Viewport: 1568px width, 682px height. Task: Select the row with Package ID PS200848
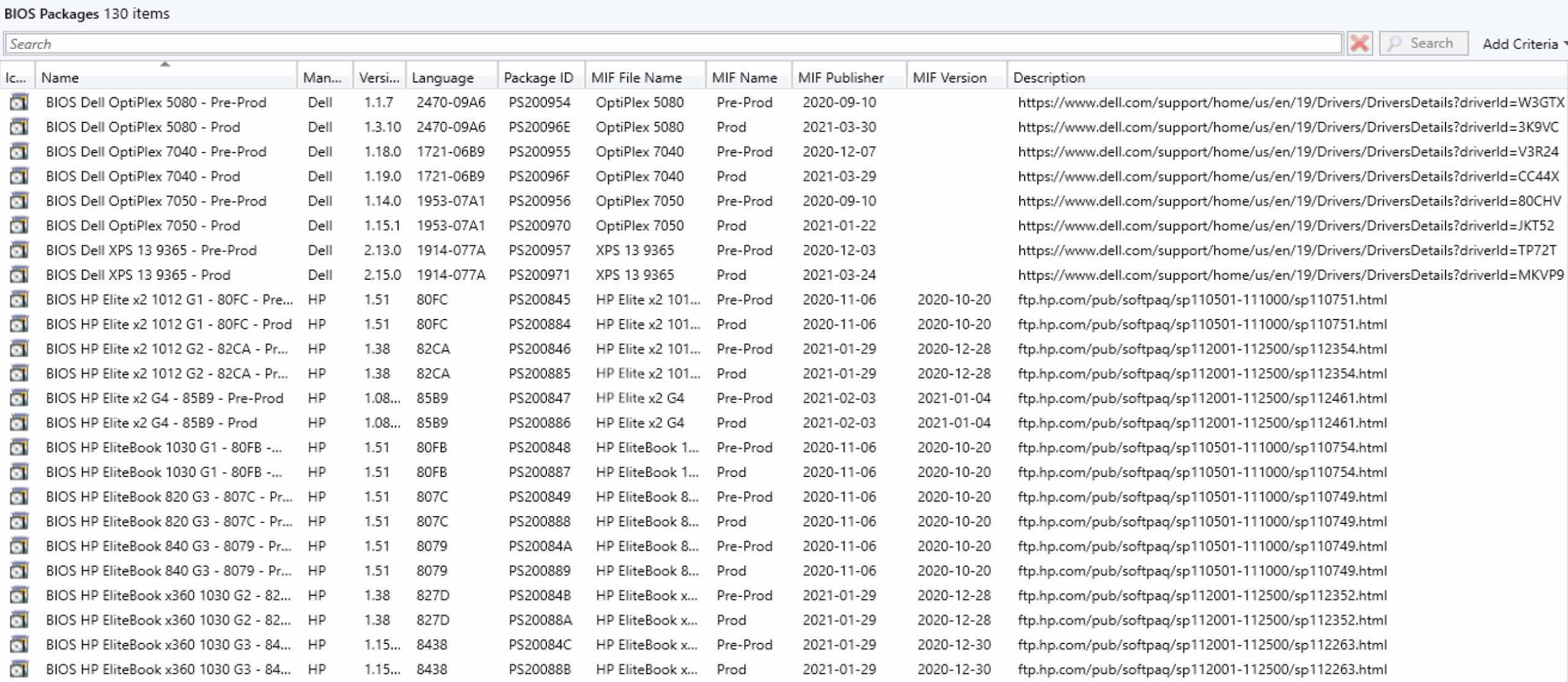539,448
